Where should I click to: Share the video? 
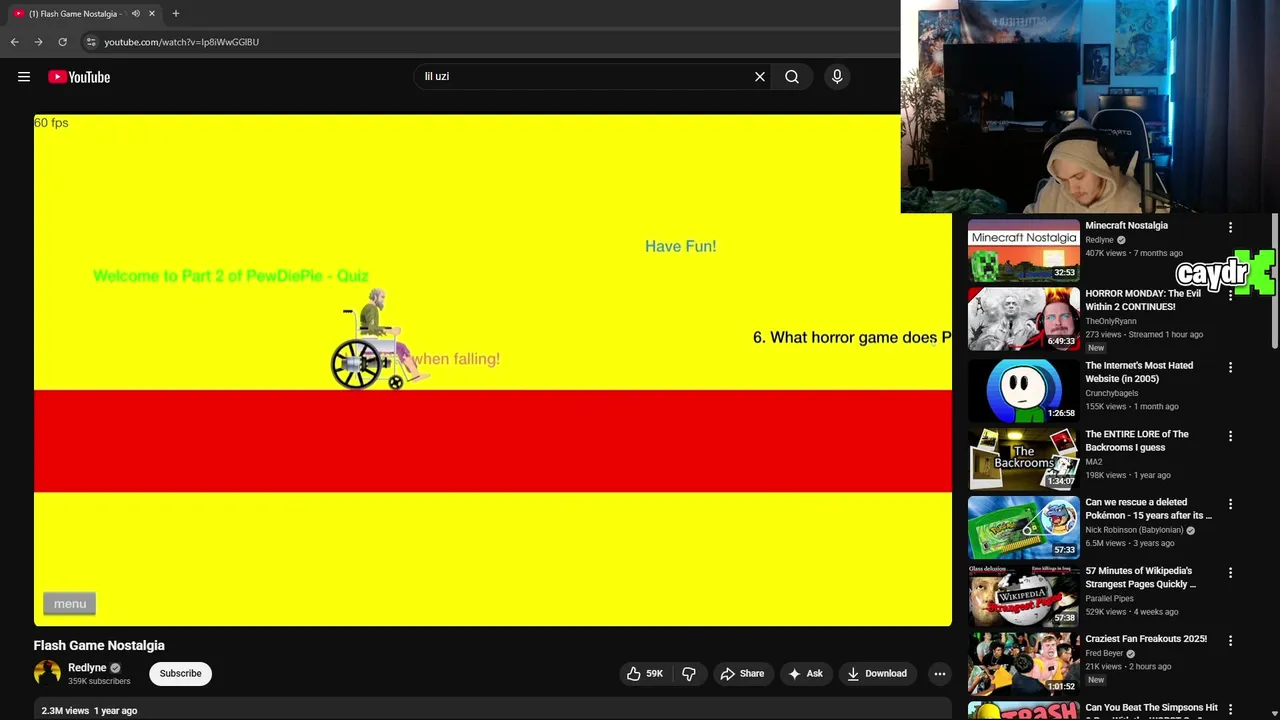point(742,674)
